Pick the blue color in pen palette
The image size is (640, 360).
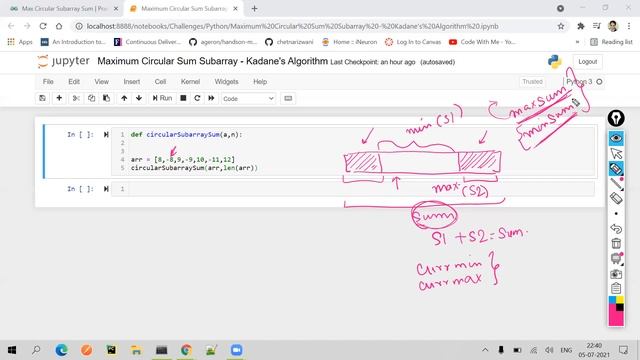click(612, 300)
